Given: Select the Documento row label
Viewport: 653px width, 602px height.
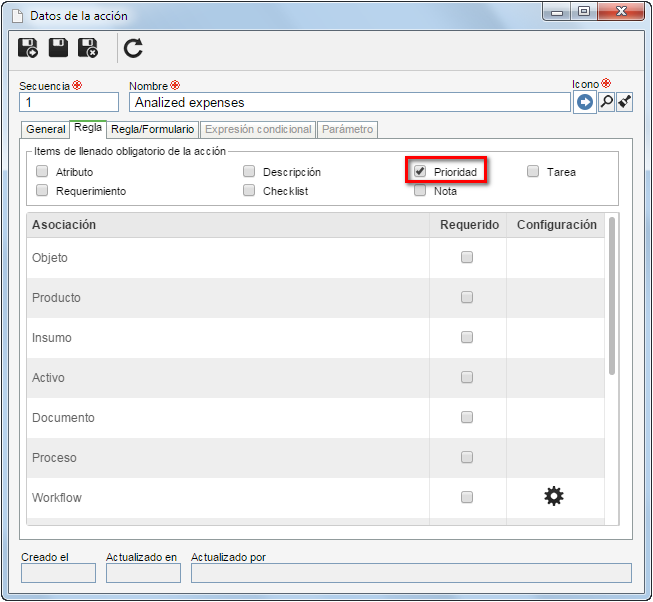Looking at the screenshot, I should [x=63, y=418].
